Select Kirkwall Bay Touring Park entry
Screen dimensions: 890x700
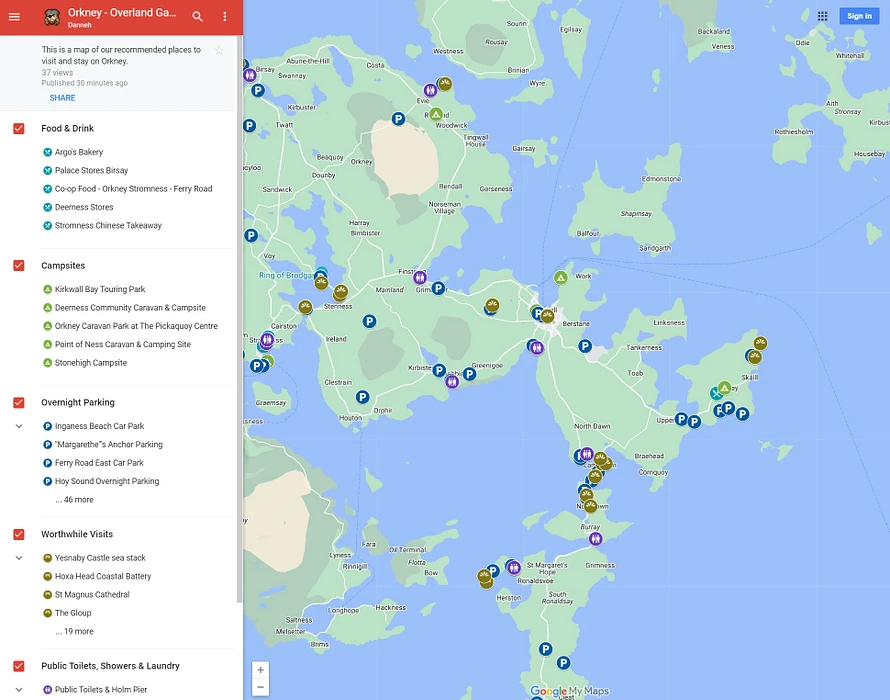point(100,289)
